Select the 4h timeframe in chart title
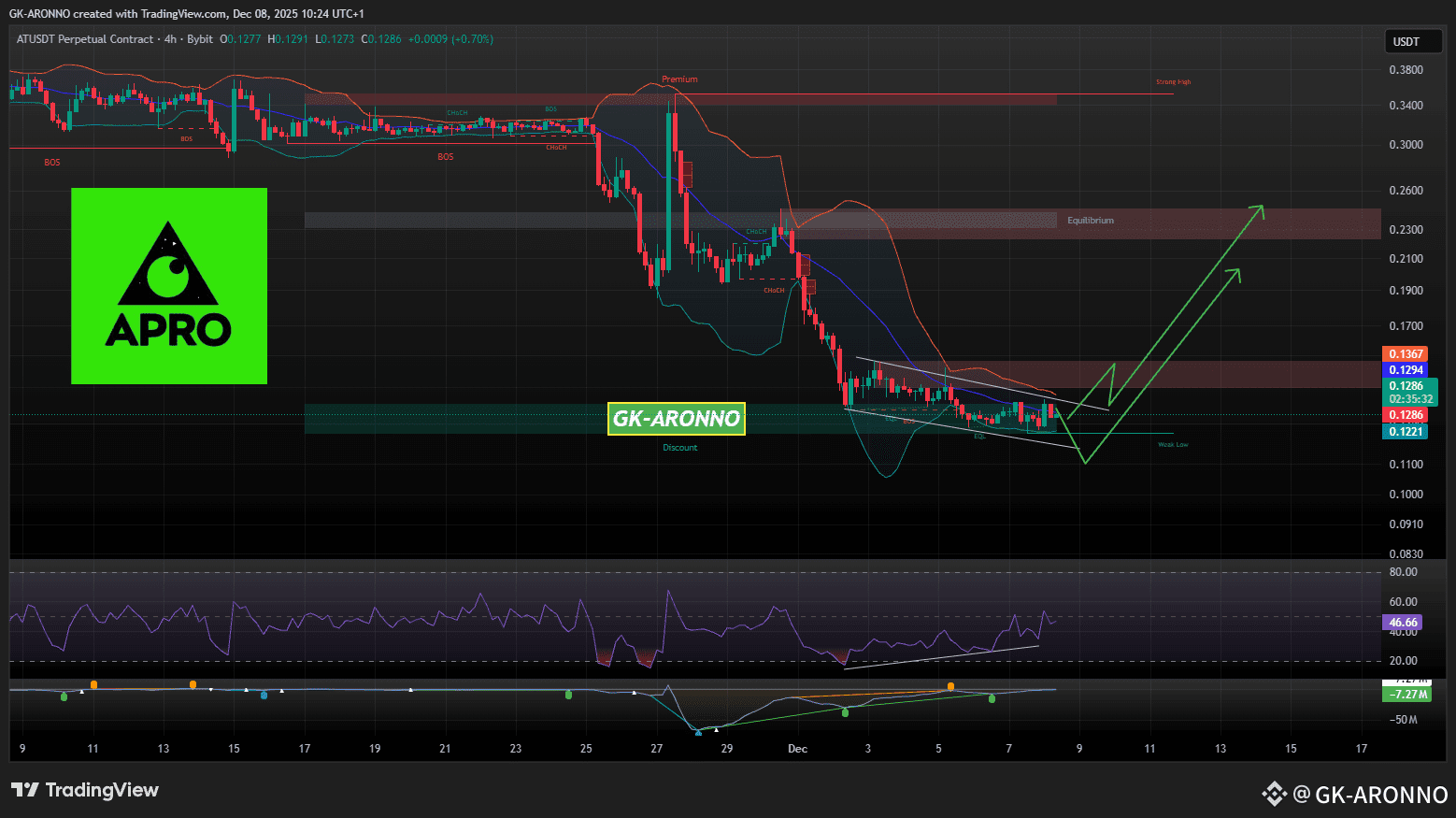The image size is (1456, 818). (x=170, y=39)
